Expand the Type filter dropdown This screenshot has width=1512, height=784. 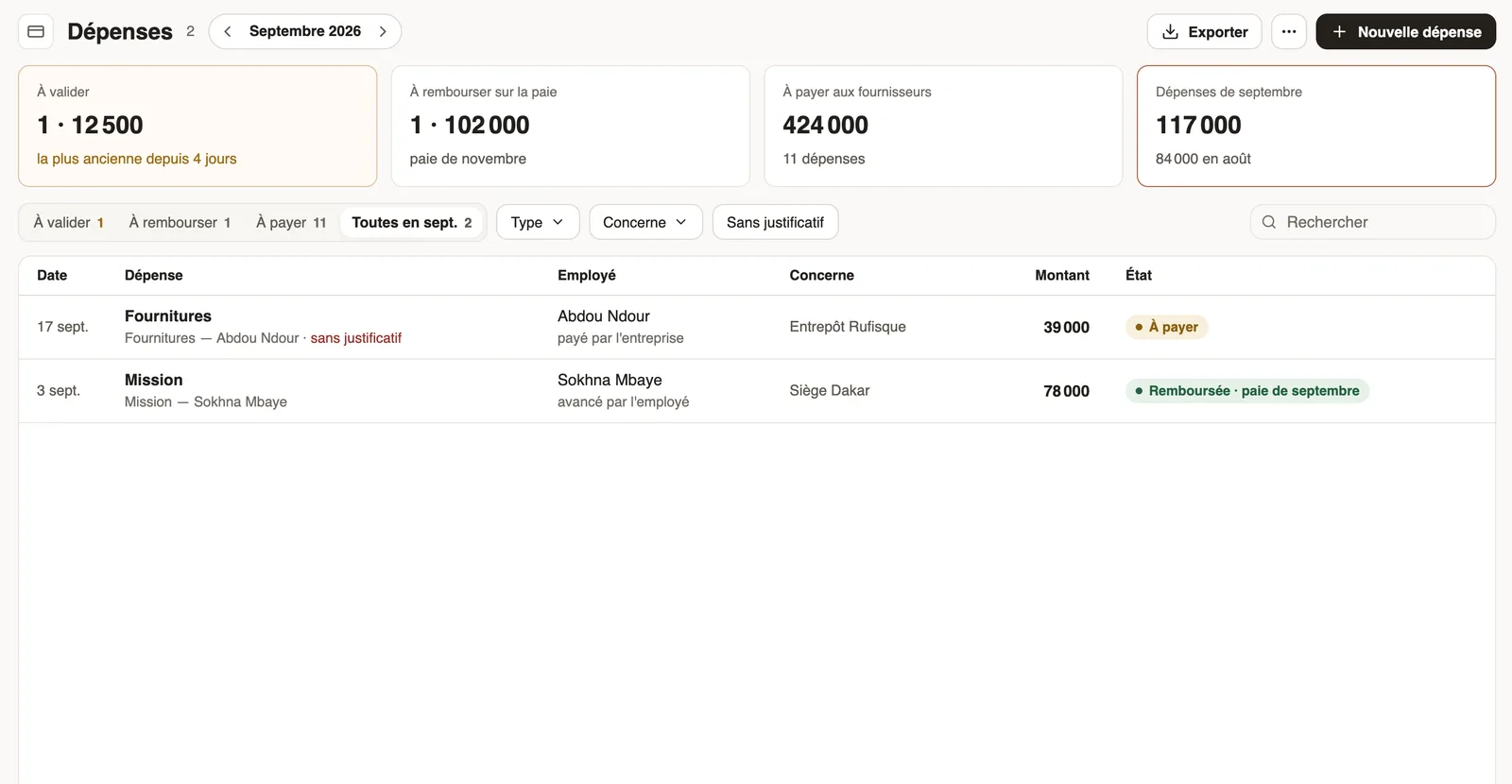pyautogui.click(x=538, y=222)
